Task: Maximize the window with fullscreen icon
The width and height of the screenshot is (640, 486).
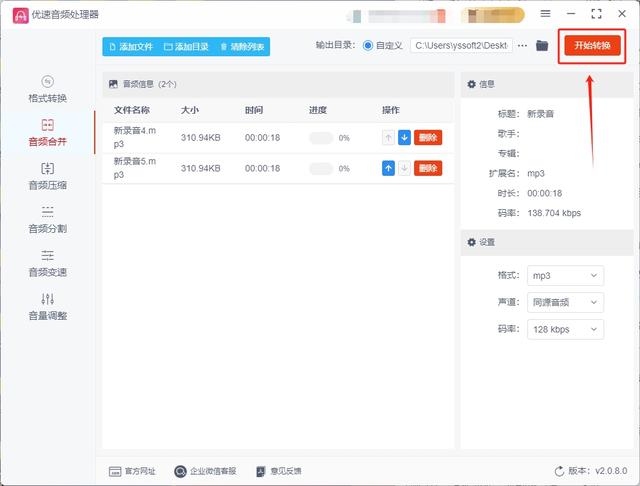Action: [596, 14]
